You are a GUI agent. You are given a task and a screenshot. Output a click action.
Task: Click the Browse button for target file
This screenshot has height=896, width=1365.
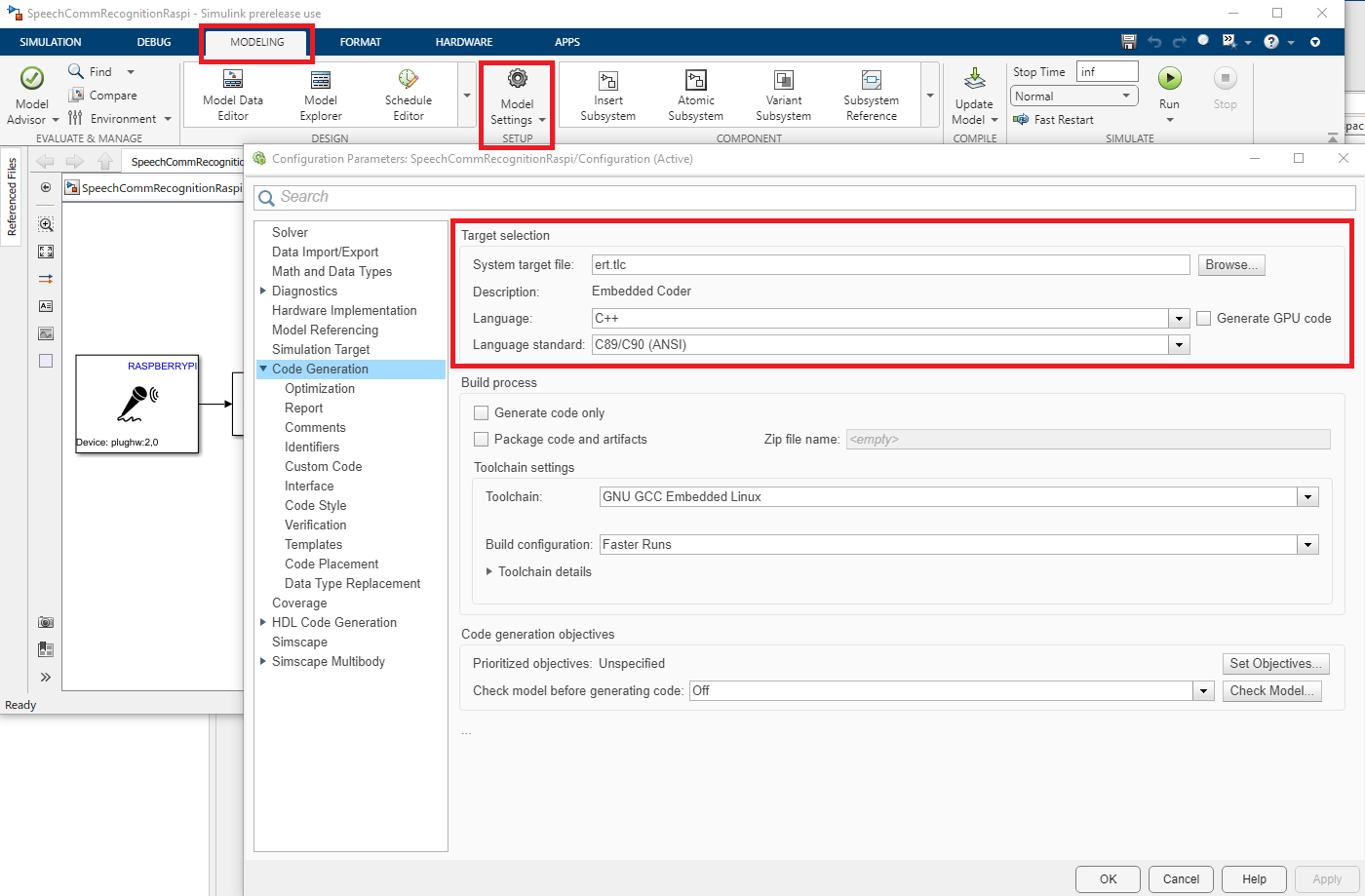tap(1230, 265)
